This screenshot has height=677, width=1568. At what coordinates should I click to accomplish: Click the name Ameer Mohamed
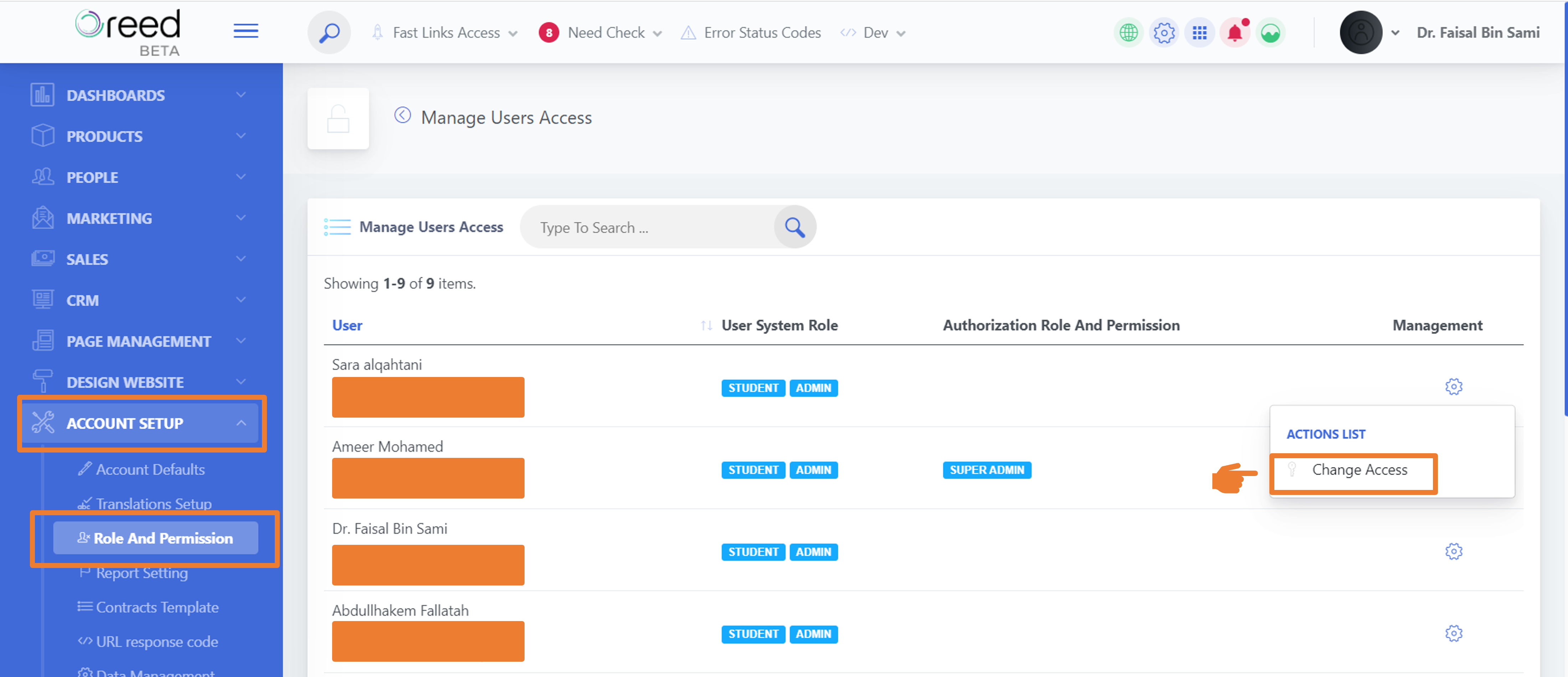(387, 446)
